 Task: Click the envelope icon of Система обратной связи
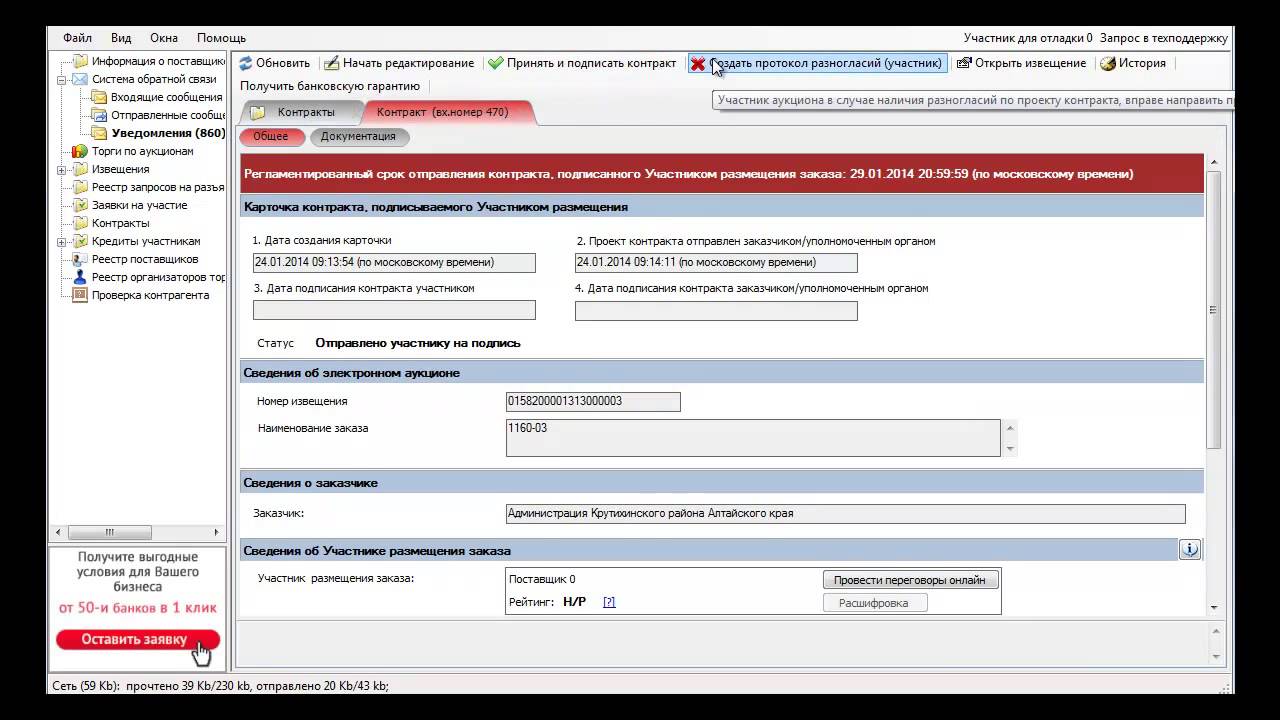click(80, 79)
